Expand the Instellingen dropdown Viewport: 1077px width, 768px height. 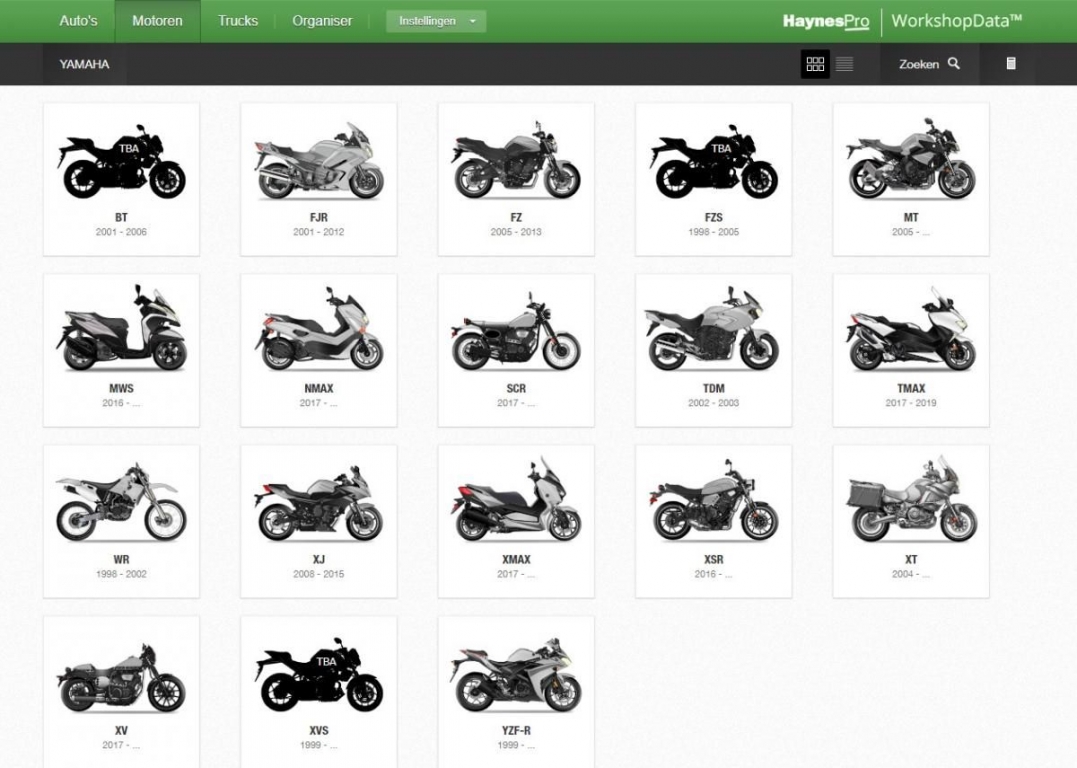click(436, 21)
